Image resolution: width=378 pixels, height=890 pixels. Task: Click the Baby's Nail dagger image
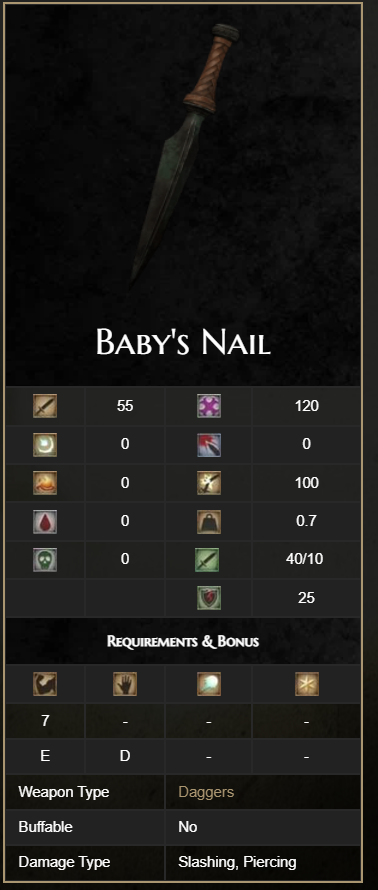click(183, 153)
